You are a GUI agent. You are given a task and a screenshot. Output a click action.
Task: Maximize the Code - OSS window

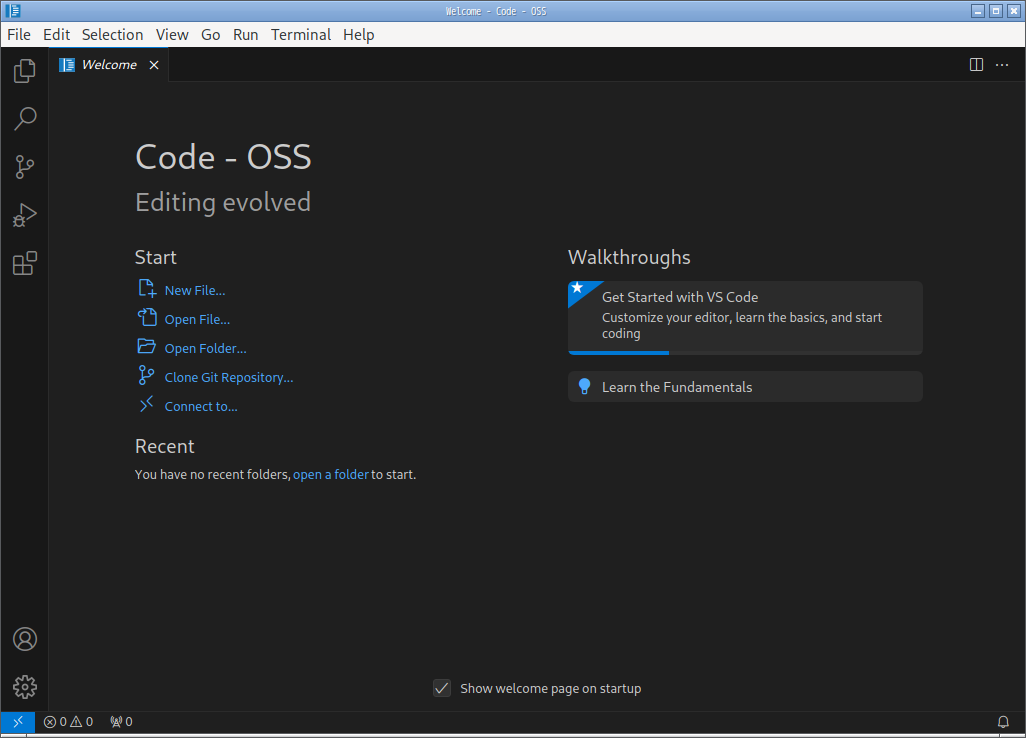(996, 11)
